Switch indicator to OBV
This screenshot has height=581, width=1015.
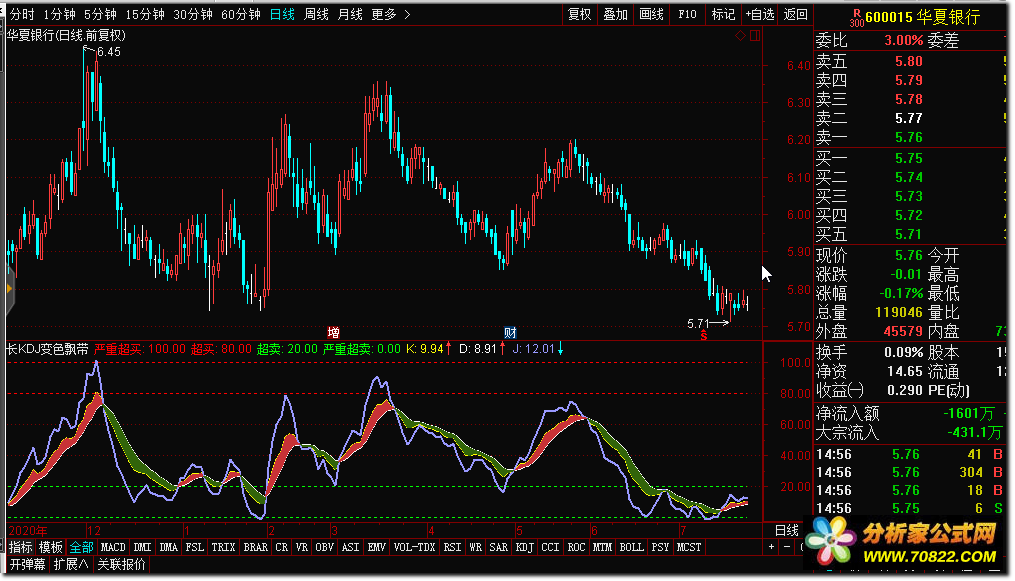pyautogui.click(x=324, y=547)
